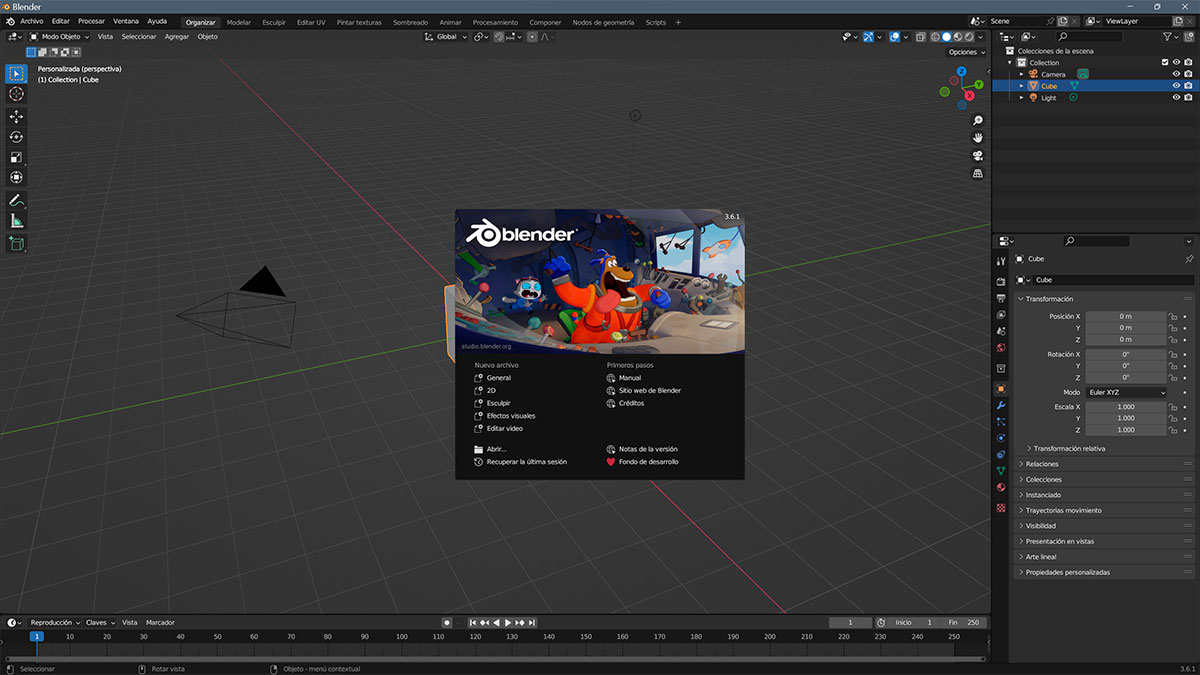1200x675 pixels.
Task: Uncheck the Collection exclude checkbox
Action: click(1164, 62)
